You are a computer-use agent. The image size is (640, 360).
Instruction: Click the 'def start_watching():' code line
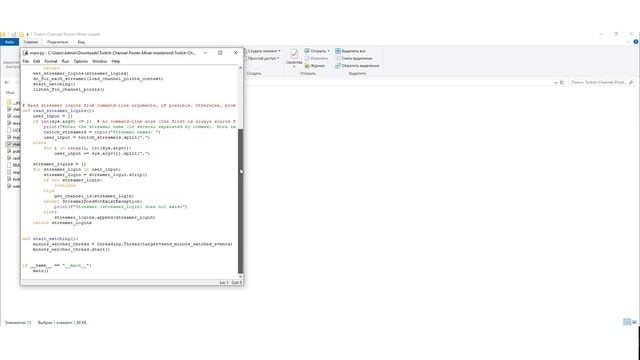[50, 239]
